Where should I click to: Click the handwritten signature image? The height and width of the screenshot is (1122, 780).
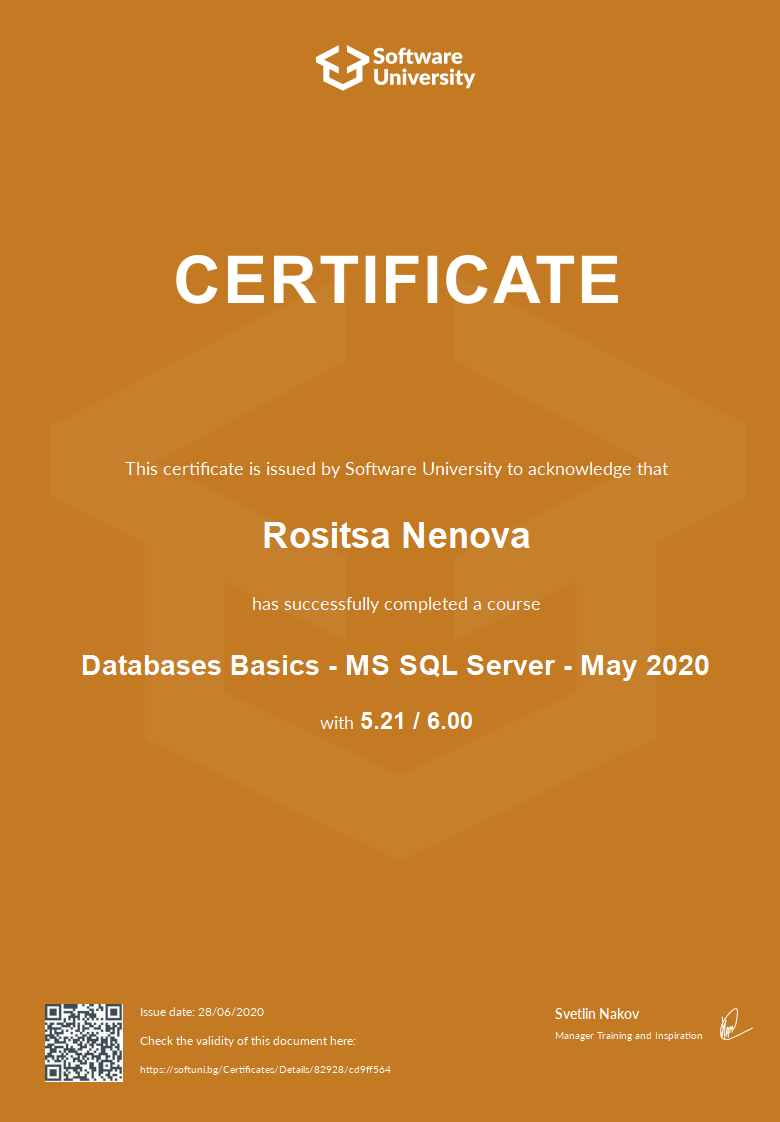point(734,1024)
